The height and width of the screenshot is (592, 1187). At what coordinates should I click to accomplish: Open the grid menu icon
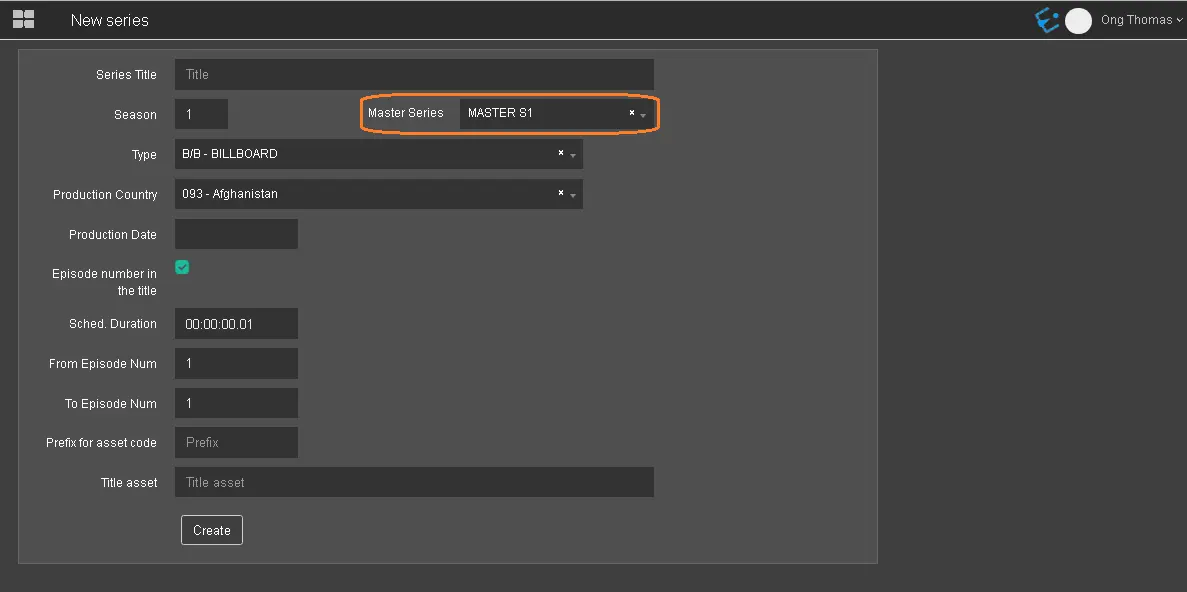click(x=23, y=19)
